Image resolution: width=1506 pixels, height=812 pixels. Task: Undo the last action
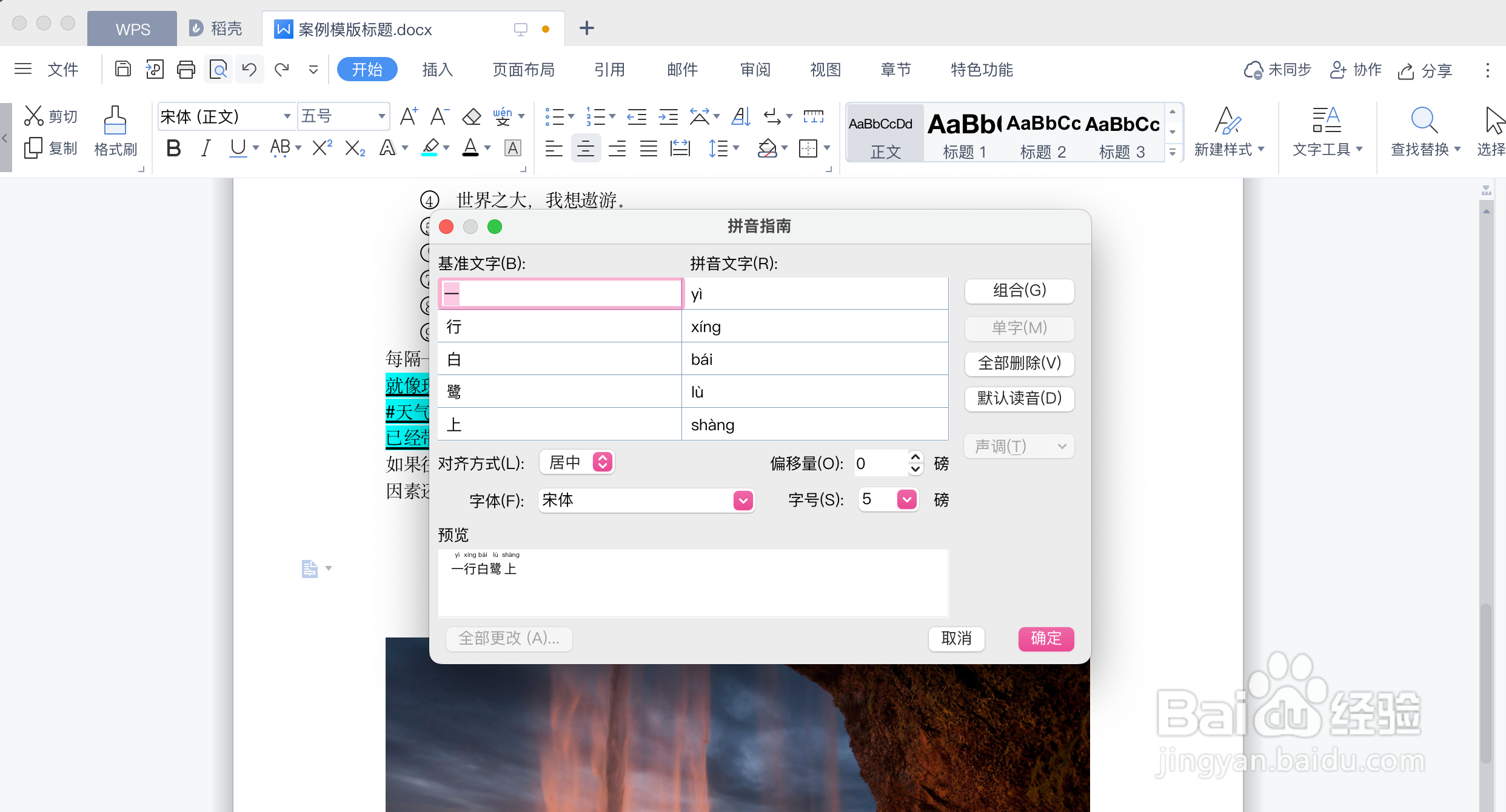pyautogui.click(x=249, y=68)
